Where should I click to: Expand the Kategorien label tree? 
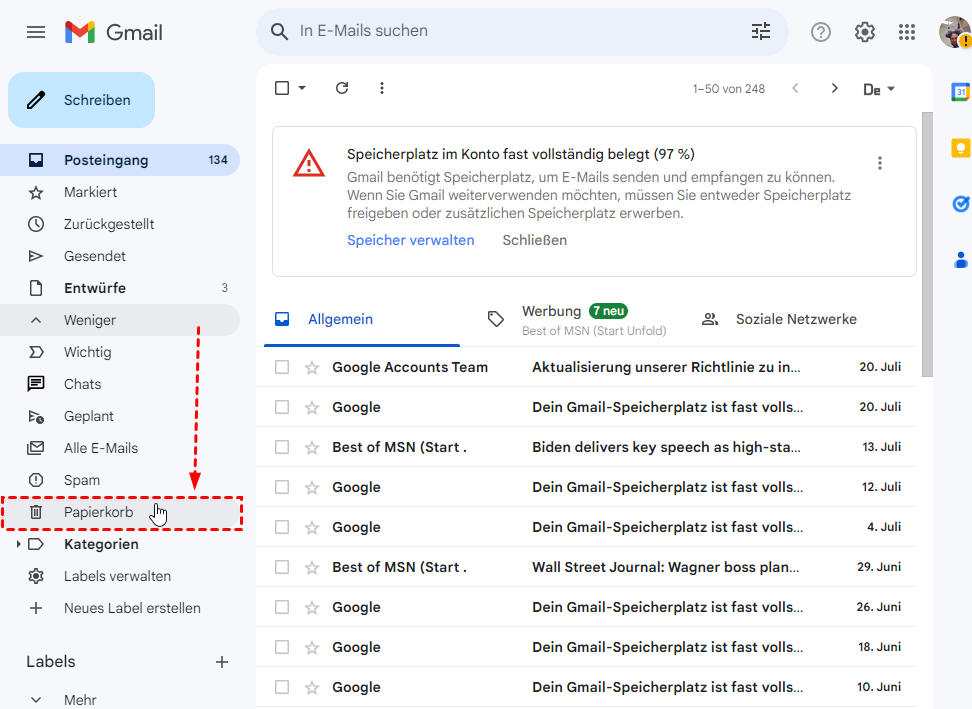point(18,544)
